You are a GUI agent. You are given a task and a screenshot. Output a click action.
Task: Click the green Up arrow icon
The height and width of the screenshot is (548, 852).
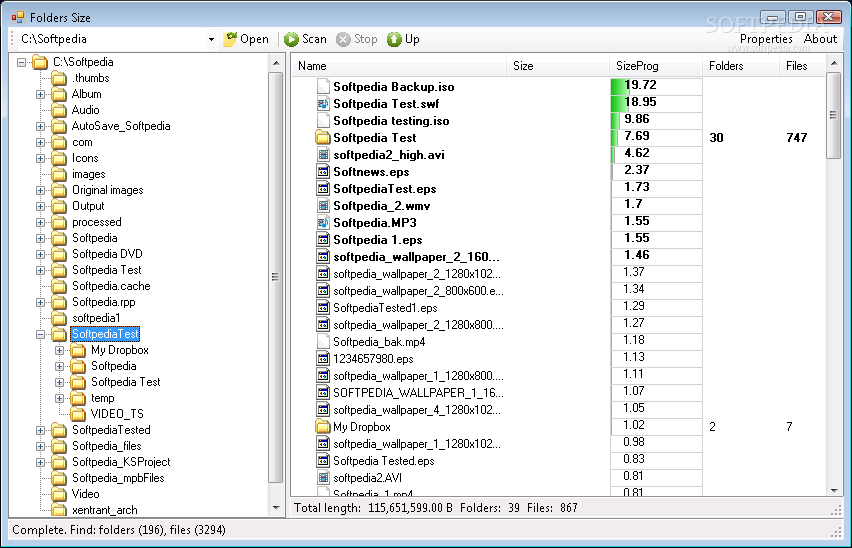tap(394, 39)
